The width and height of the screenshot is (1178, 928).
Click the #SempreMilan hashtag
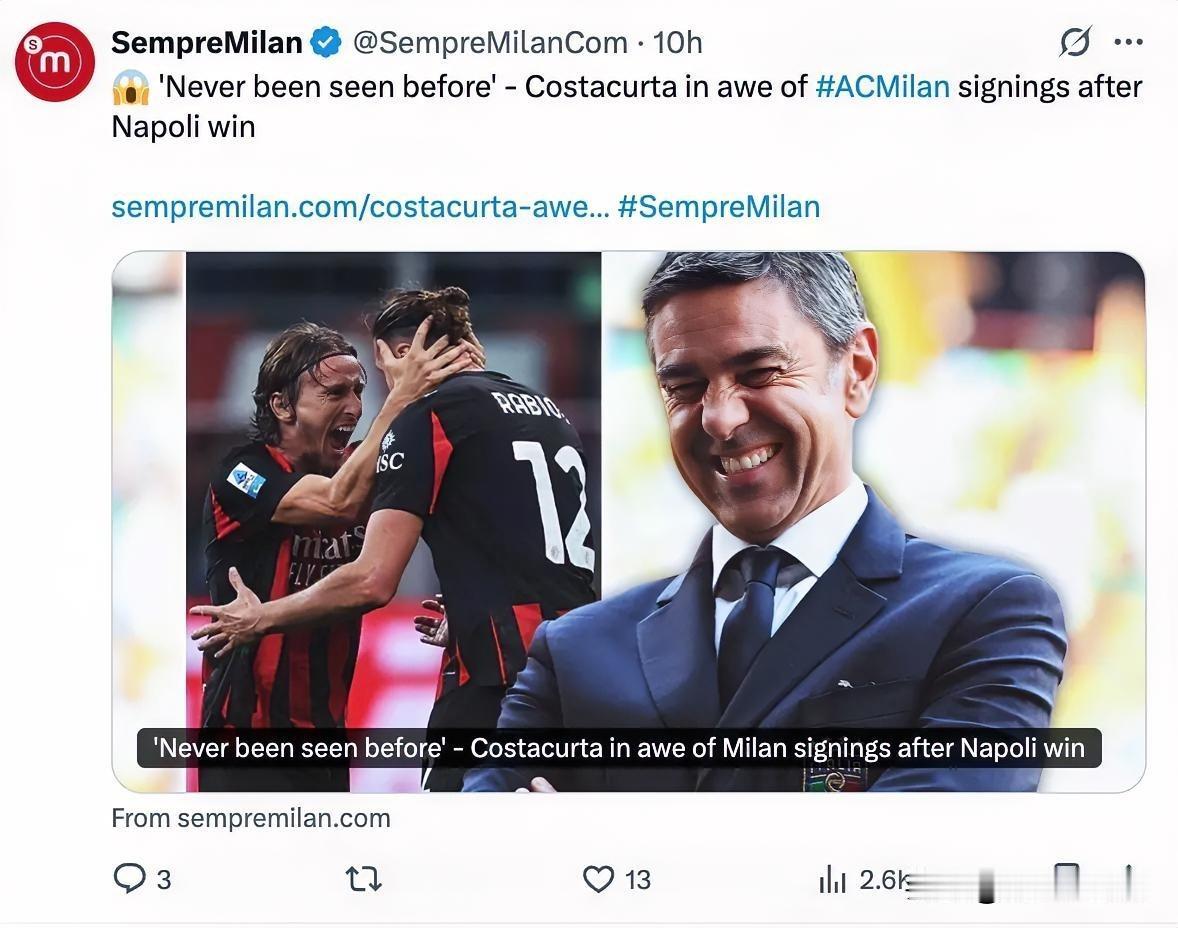click(719, 207)
